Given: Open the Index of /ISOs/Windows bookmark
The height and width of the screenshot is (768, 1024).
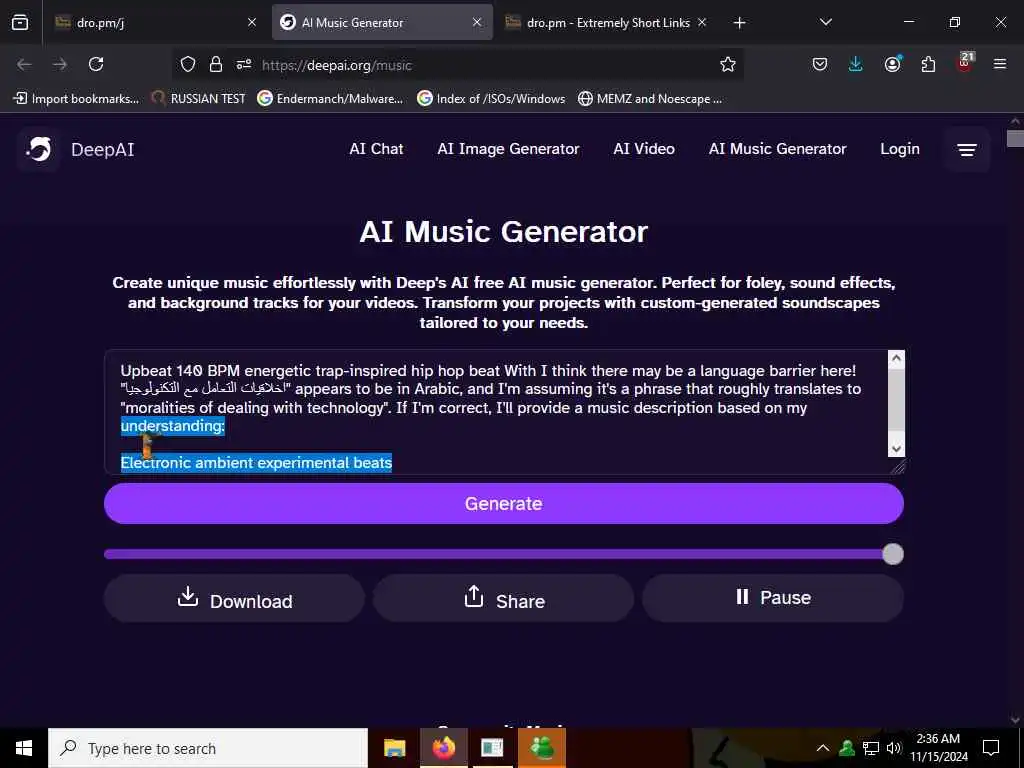Looking at the screenshot, I should (x=491, y=99).
